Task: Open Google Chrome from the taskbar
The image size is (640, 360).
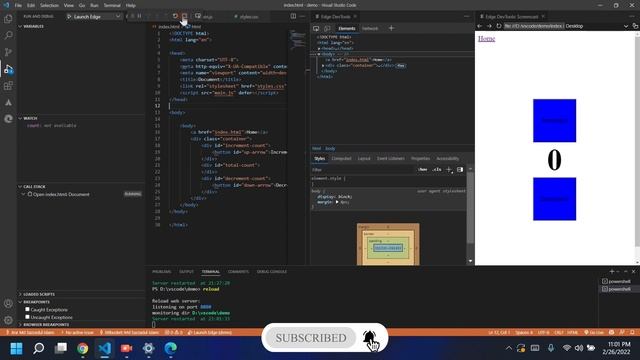Action: point(82,348)
